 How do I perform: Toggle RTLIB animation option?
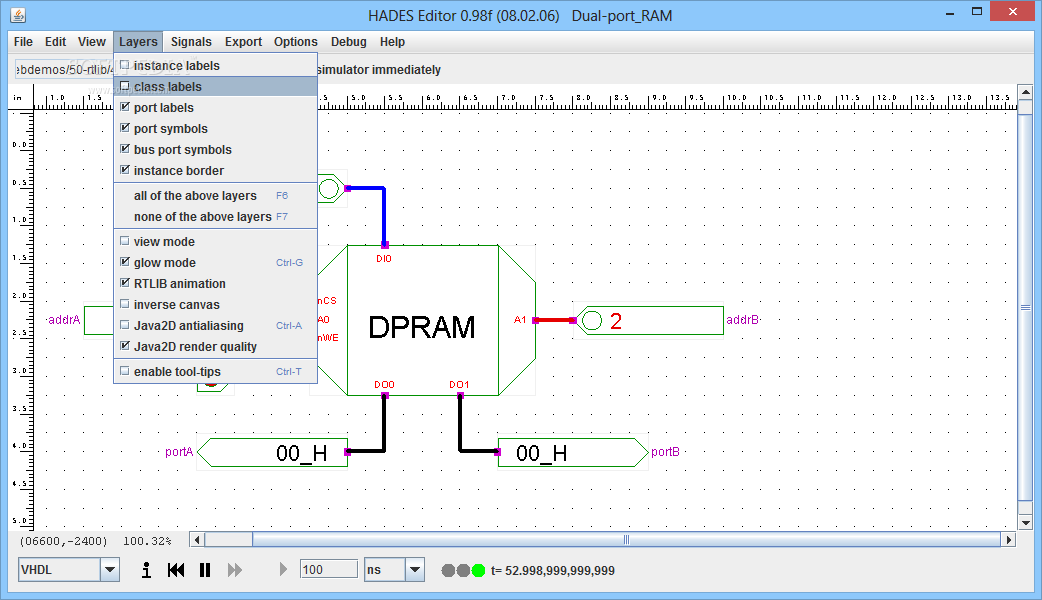tap(215, 284)
